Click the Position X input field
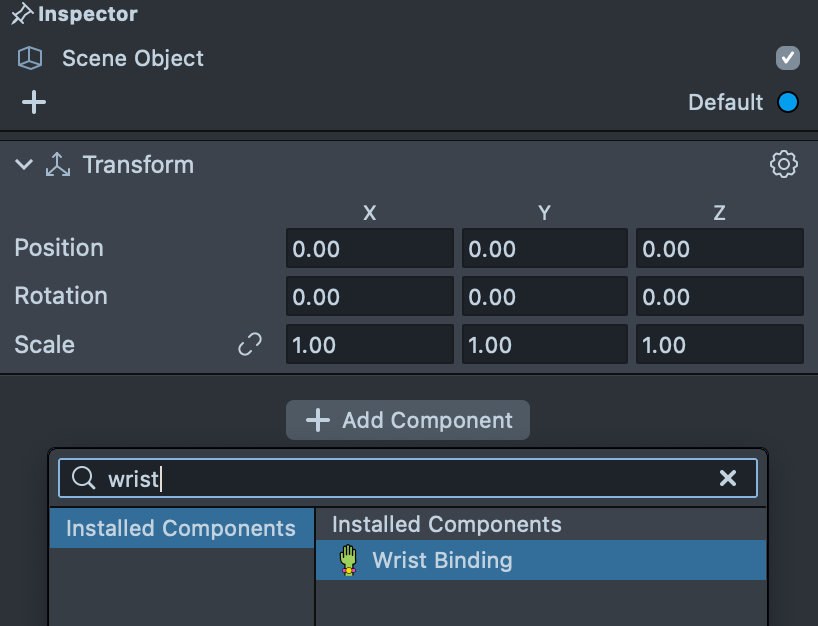This screenshot has width=818, height=626. 369,249
